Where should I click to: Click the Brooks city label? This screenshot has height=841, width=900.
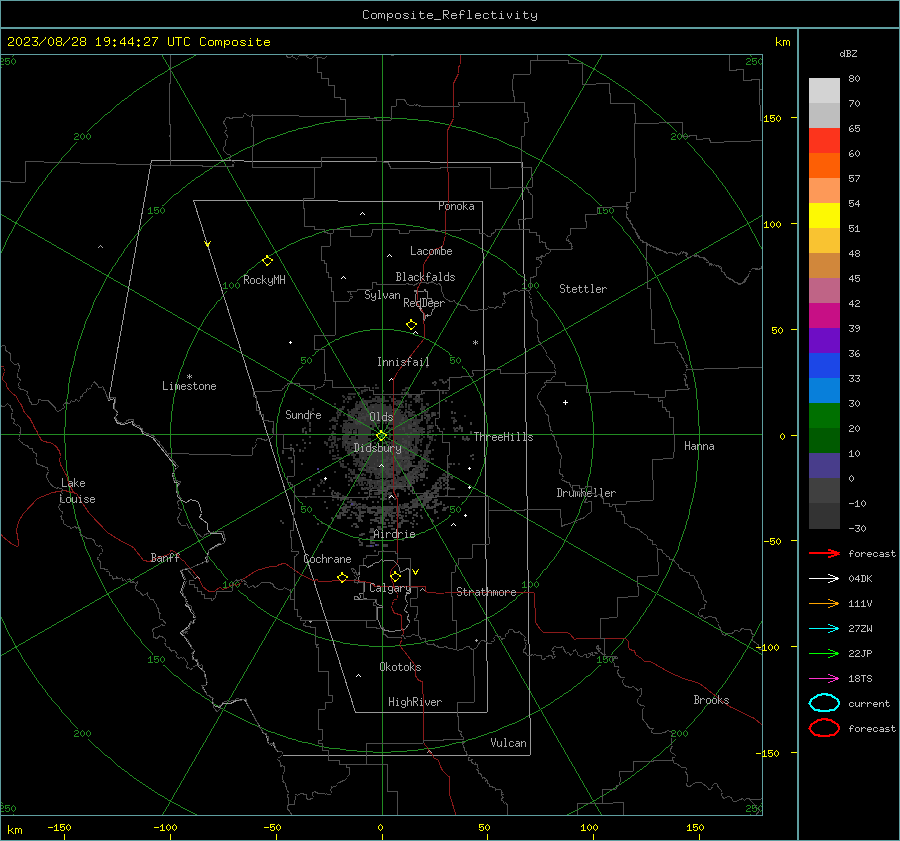711,700
